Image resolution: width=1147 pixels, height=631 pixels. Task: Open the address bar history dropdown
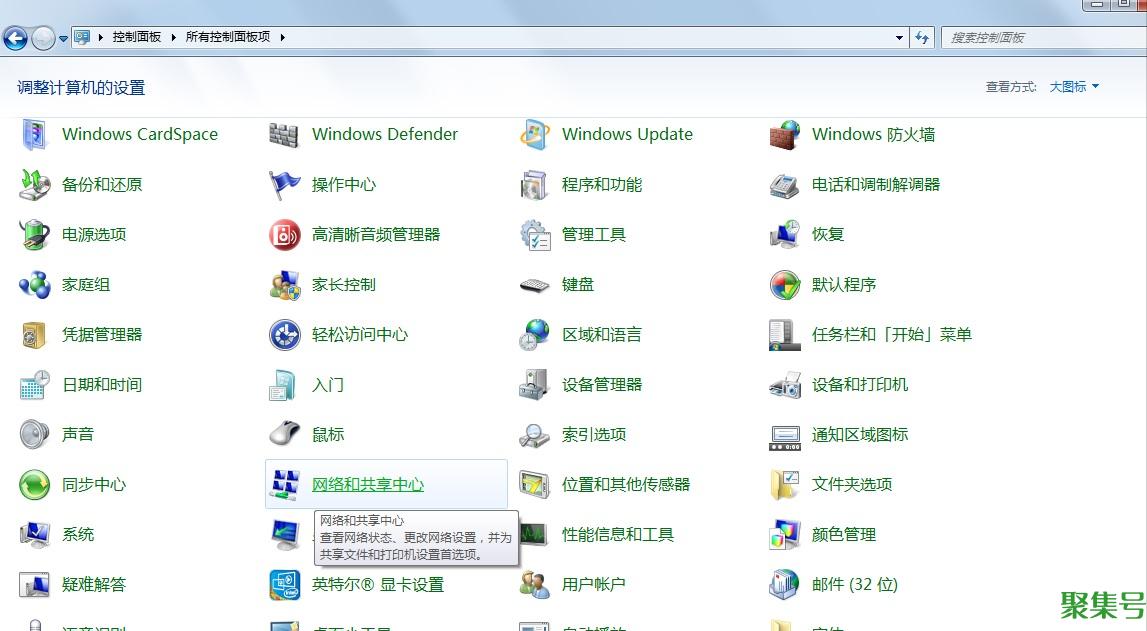(899, 37)
